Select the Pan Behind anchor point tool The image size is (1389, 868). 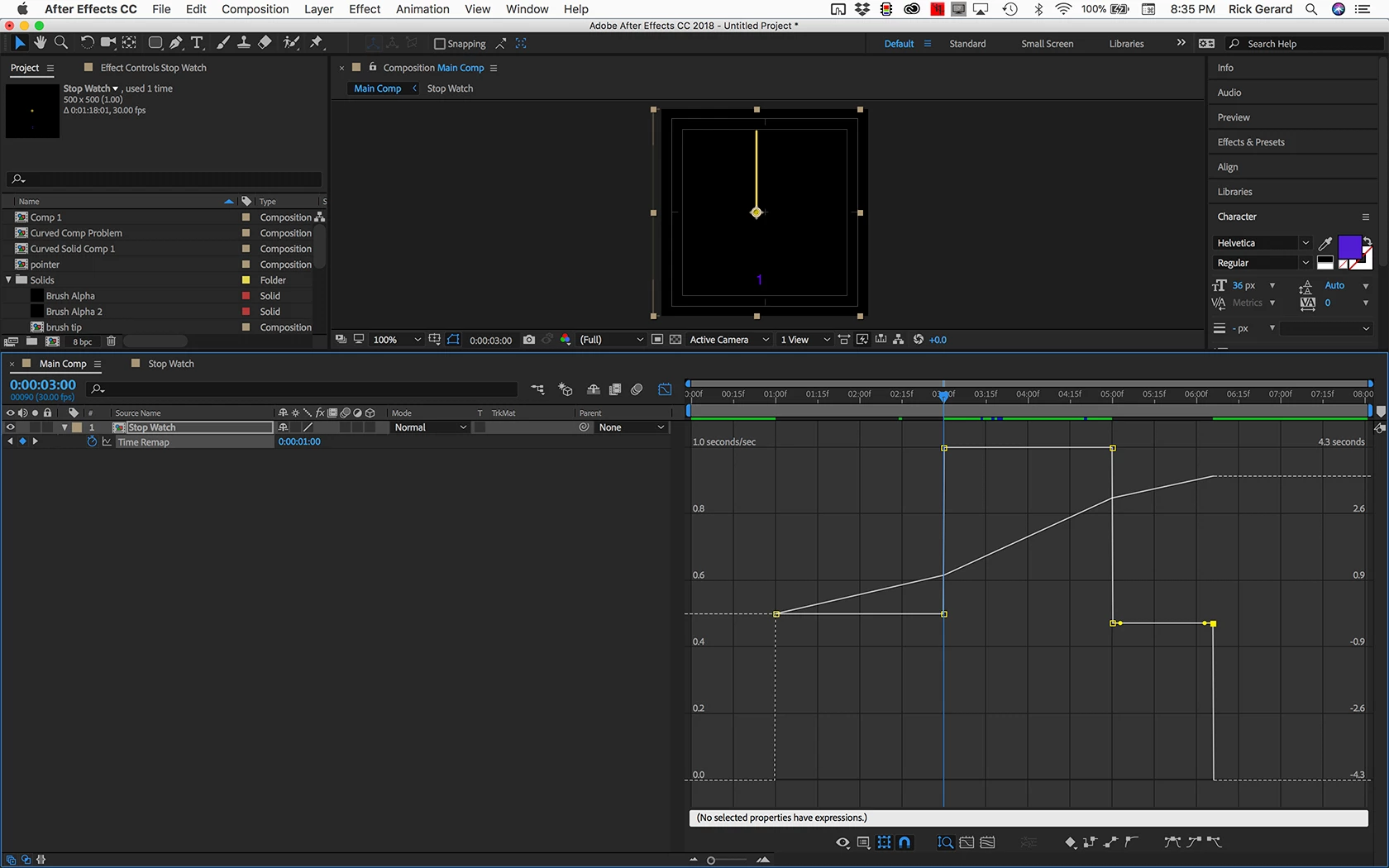pyautogui.click(x=130, y=43)
